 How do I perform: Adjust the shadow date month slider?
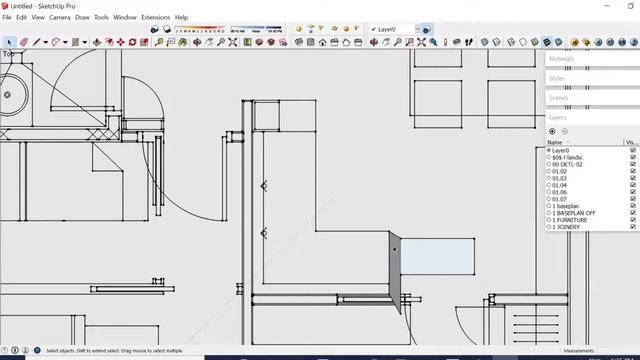point(200,29)
